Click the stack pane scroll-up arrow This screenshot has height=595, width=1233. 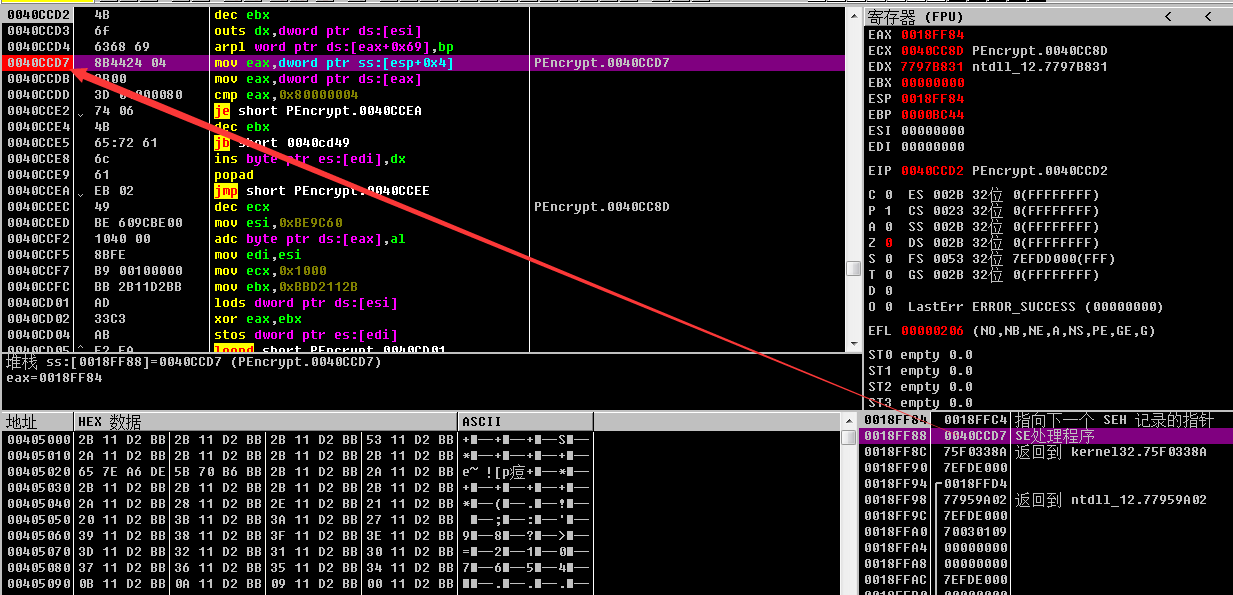pyautogui.click(x=850, y=421)
